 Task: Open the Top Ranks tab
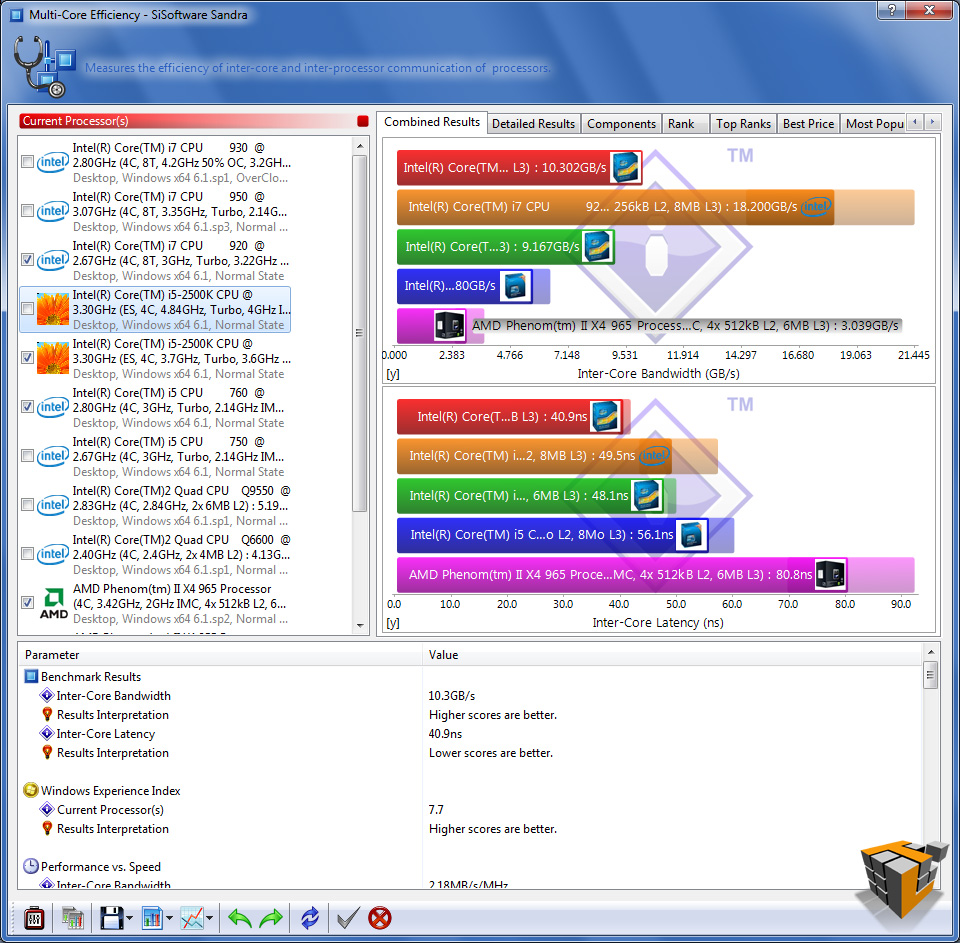click(743, 124)
